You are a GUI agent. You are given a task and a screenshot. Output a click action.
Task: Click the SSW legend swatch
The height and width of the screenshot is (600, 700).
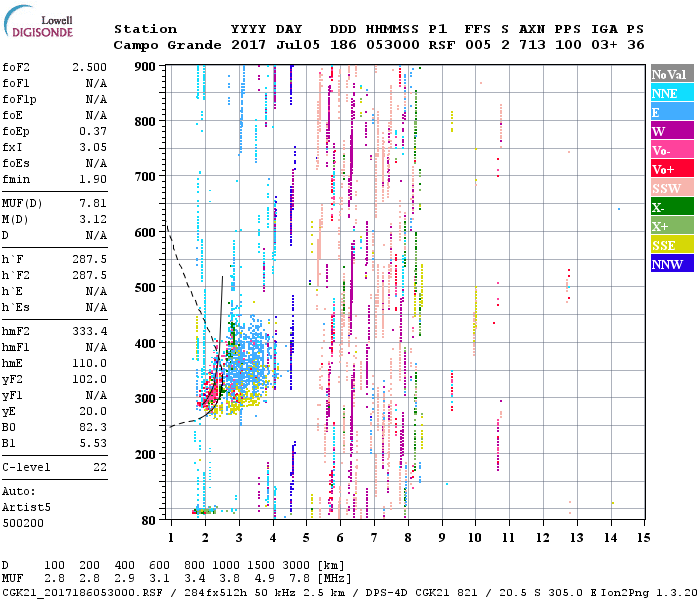[x=671, y=188]
